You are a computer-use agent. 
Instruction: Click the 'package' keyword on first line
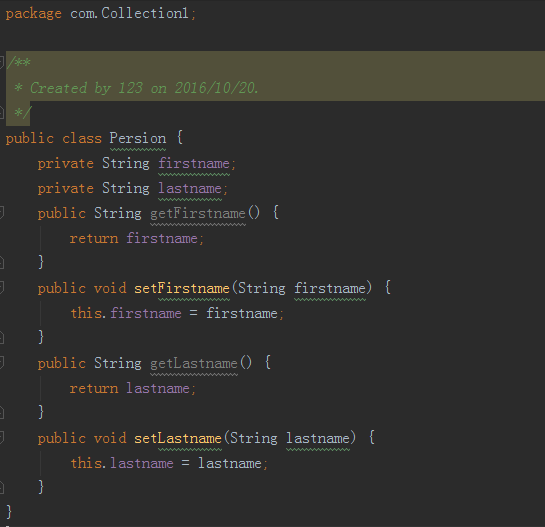pos(34,14)
